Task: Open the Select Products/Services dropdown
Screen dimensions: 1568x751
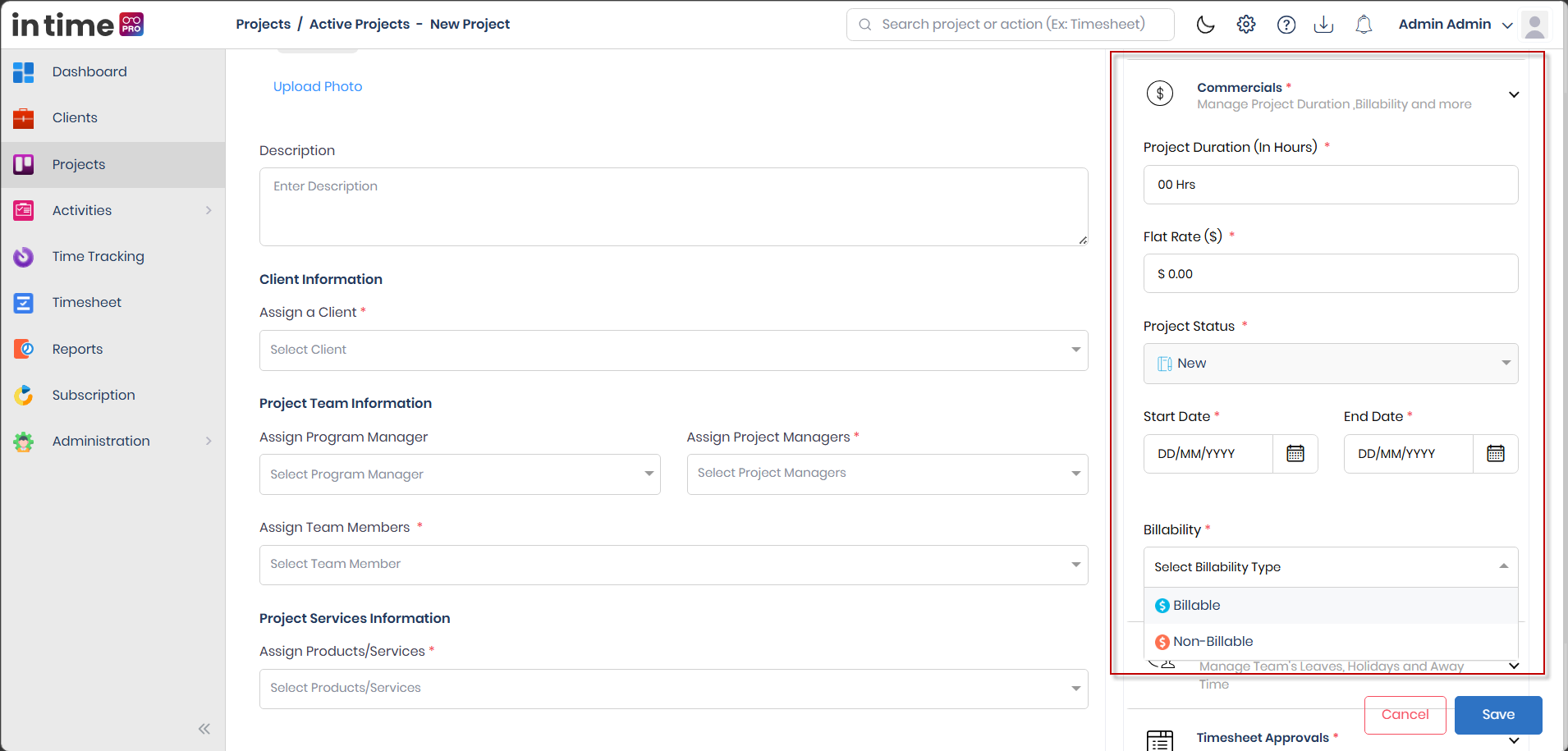Action: (674, 689)
